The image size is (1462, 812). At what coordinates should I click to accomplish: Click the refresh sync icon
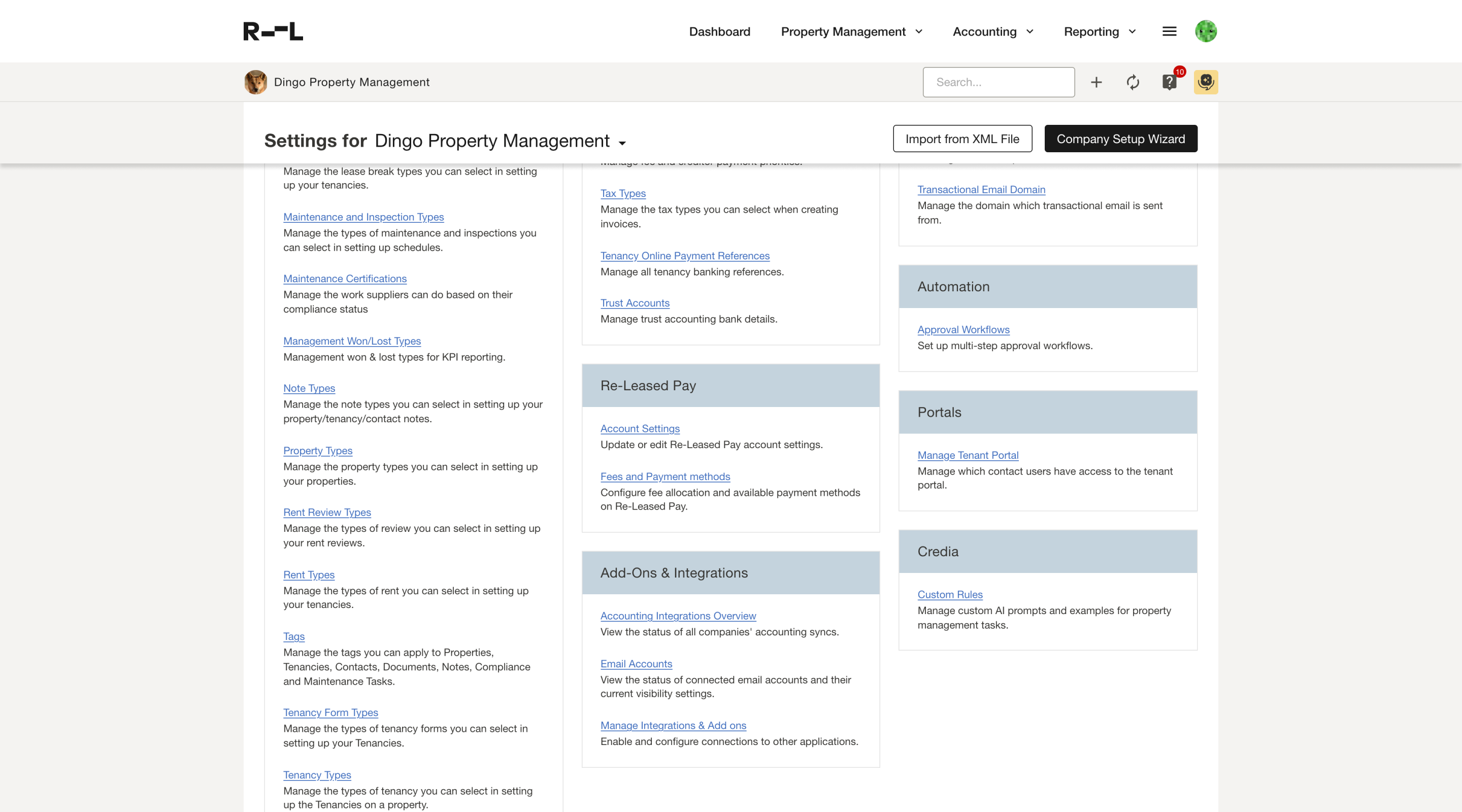(1132, 82)
